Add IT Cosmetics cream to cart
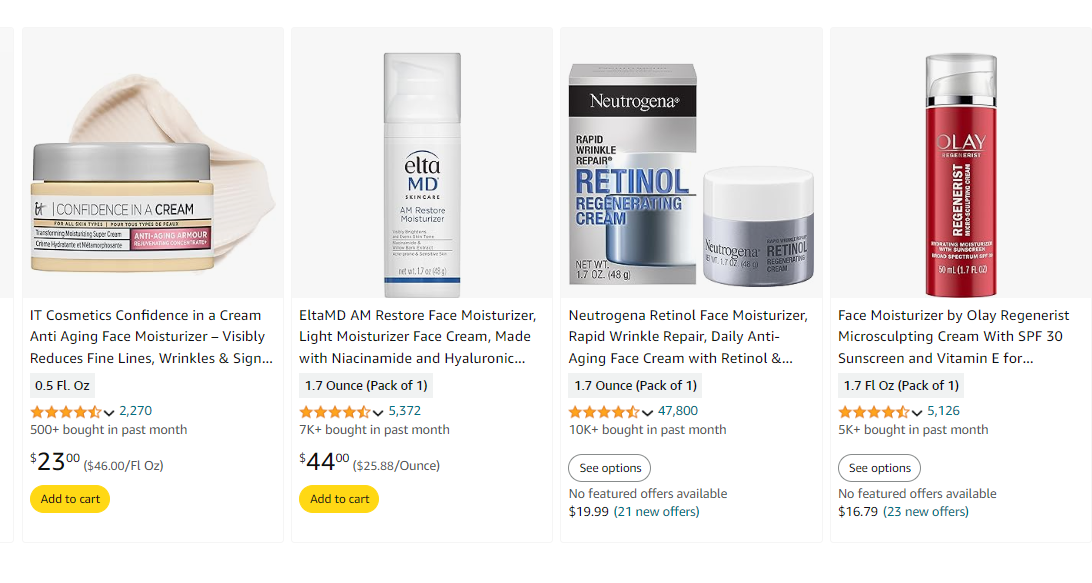The image size is (1092, 583). point(70,499)
